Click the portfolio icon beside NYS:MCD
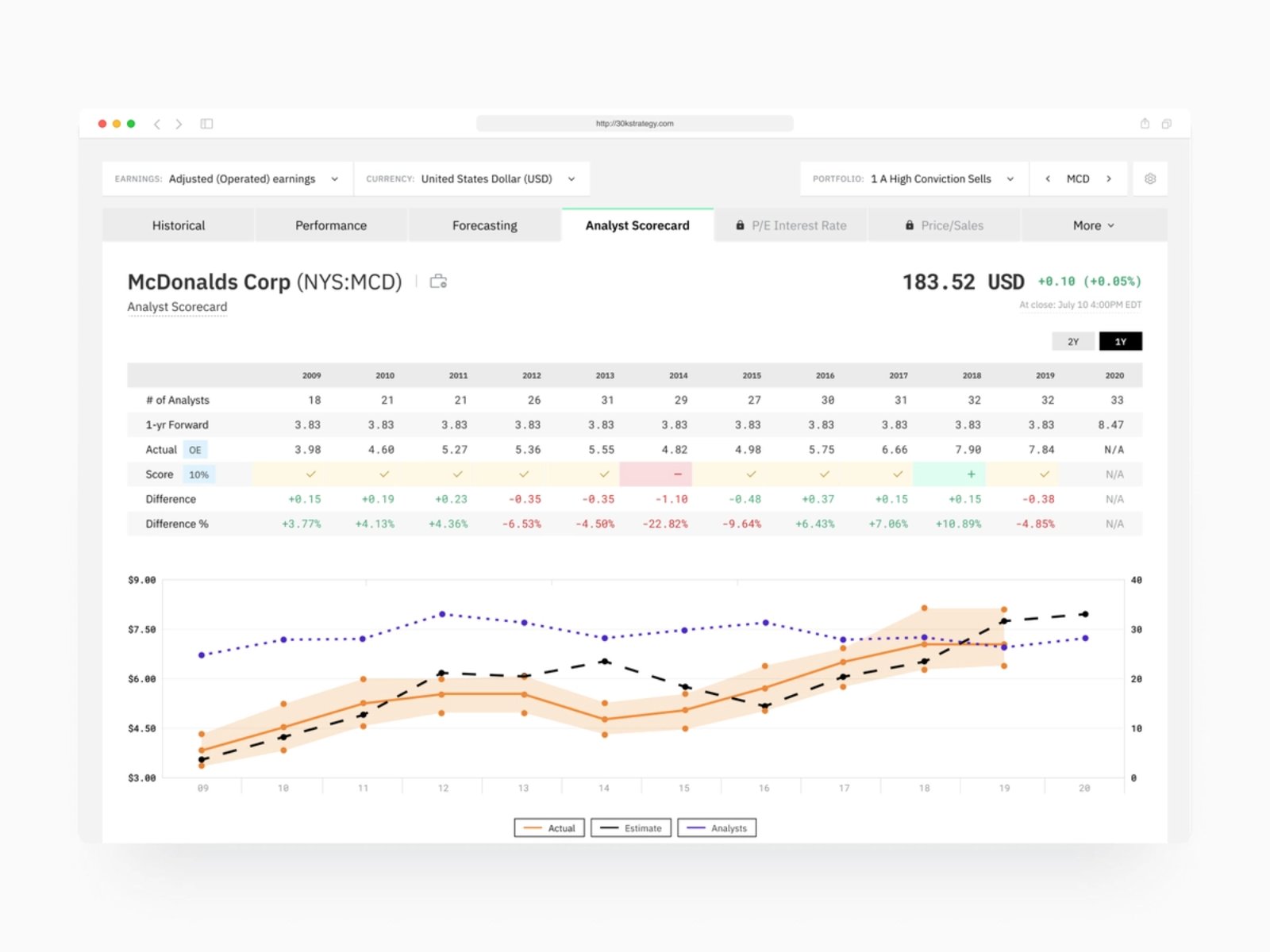 [x=438, y=281]
